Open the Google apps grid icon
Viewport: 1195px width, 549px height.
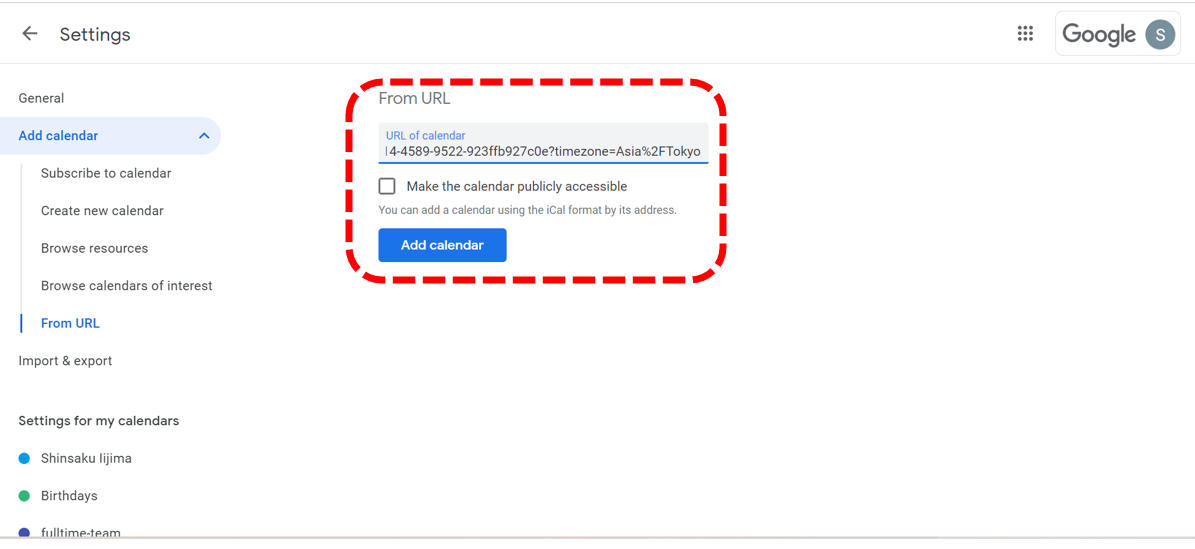pos(1025,34)
